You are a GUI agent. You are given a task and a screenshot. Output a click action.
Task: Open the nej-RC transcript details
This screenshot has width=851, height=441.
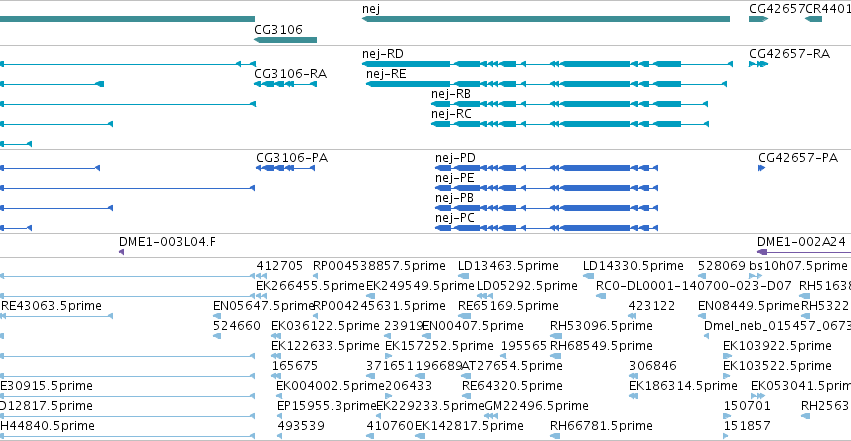point(570,124)
